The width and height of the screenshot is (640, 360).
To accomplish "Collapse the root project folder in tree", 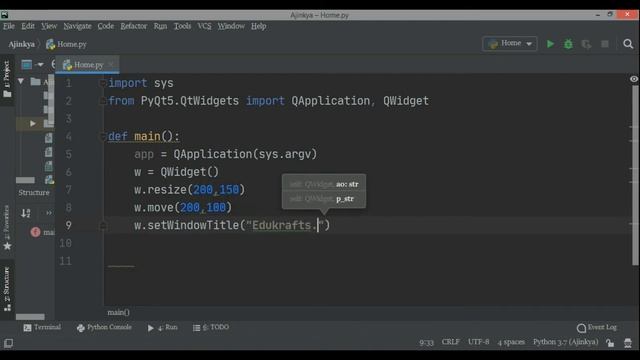I will click(21, 81).
